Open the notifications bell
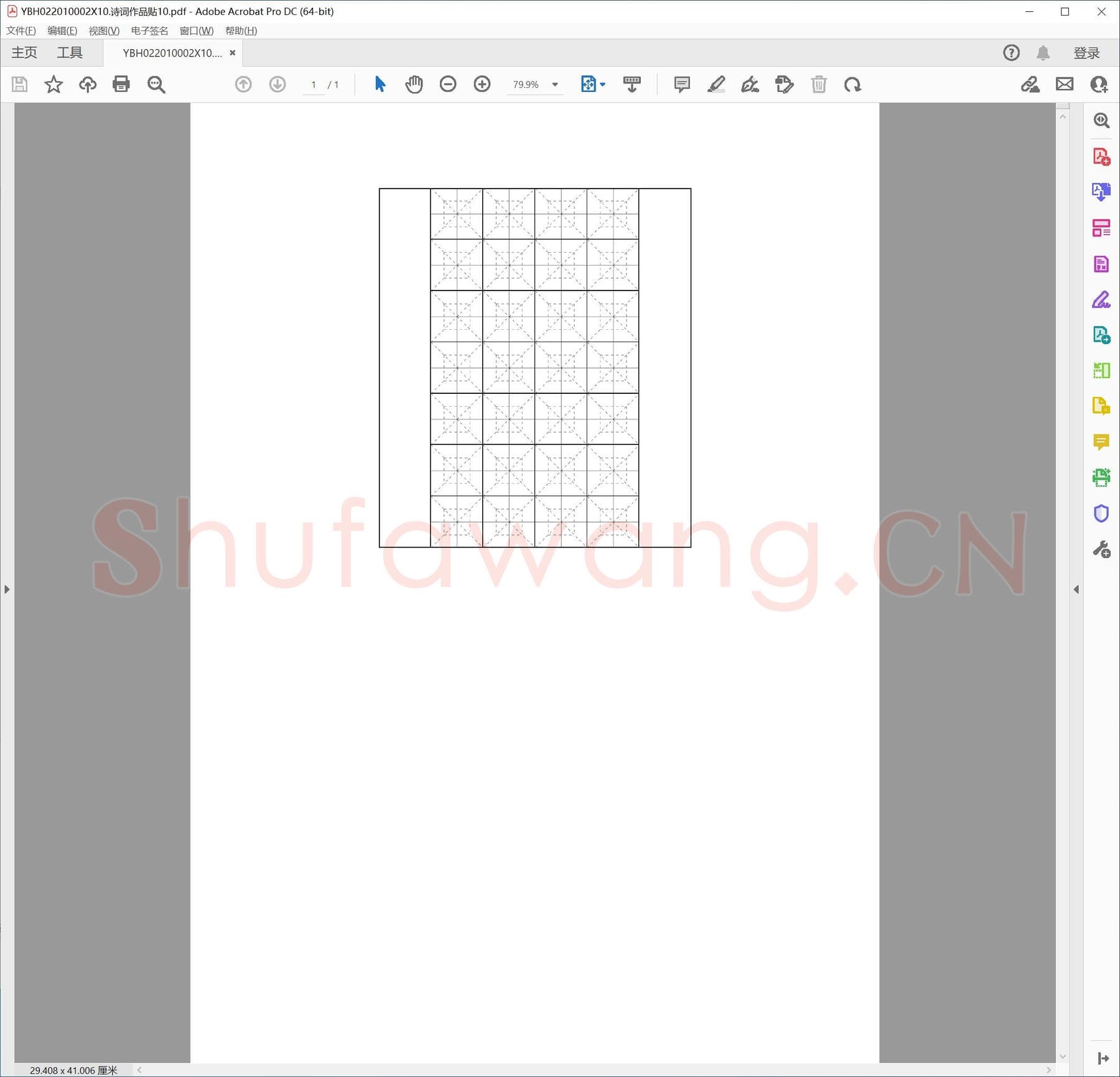The image size is (1120, 1077). pos(1043,53)
